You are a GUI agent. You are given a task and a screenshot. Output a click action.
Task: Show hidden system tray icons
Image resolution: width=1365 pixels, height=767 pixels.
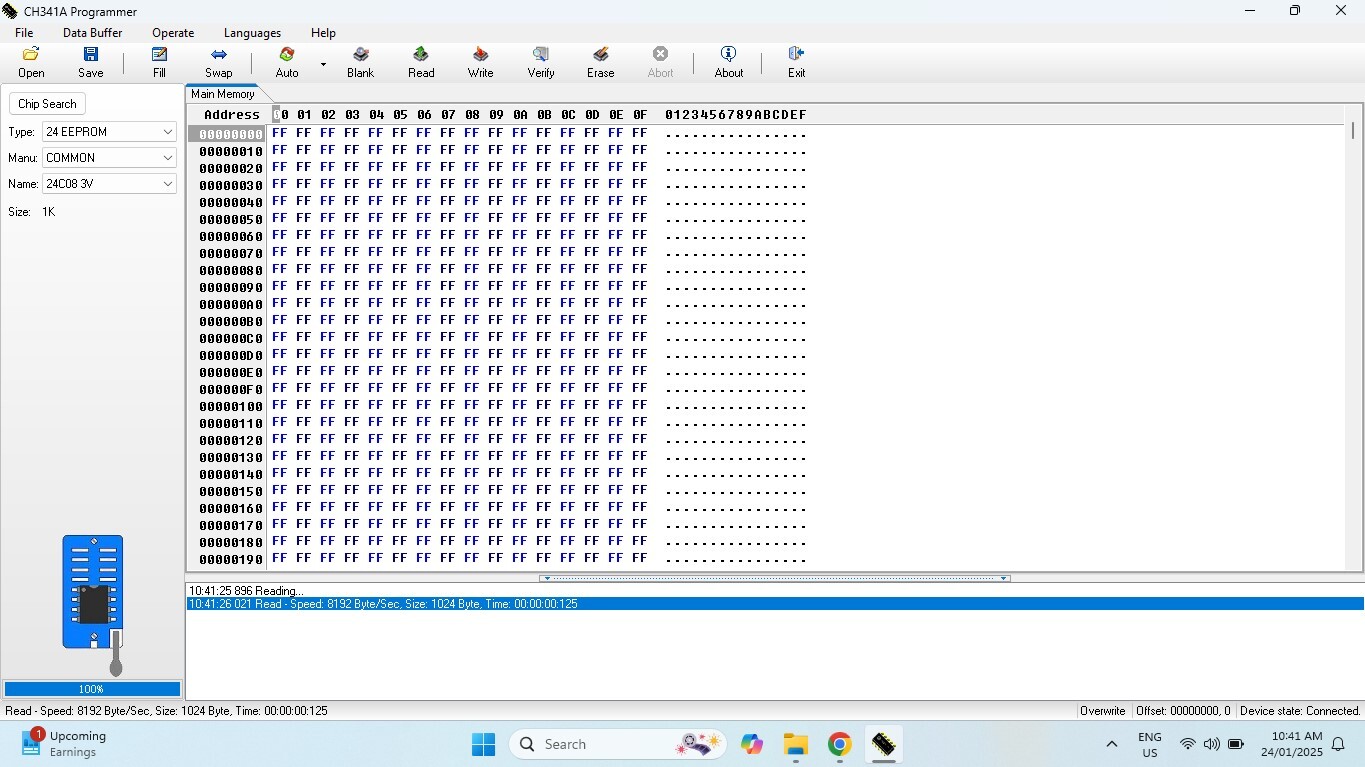pos(1111,744)
